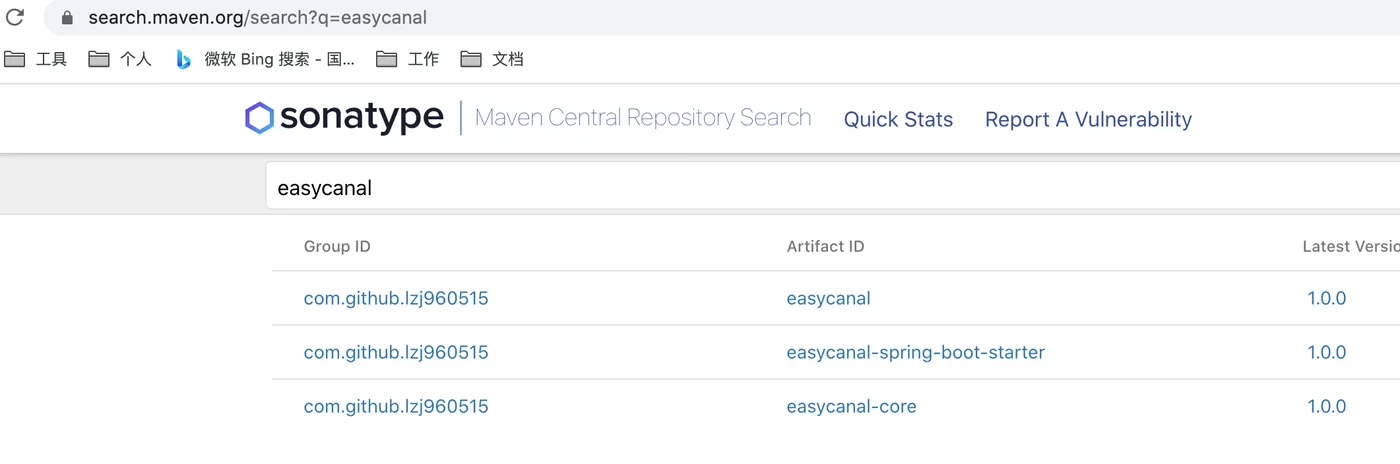Open the 工具 bookmarks folder
The width and height of the screenshot is (1400, 464).
click(x=36, y=59)
